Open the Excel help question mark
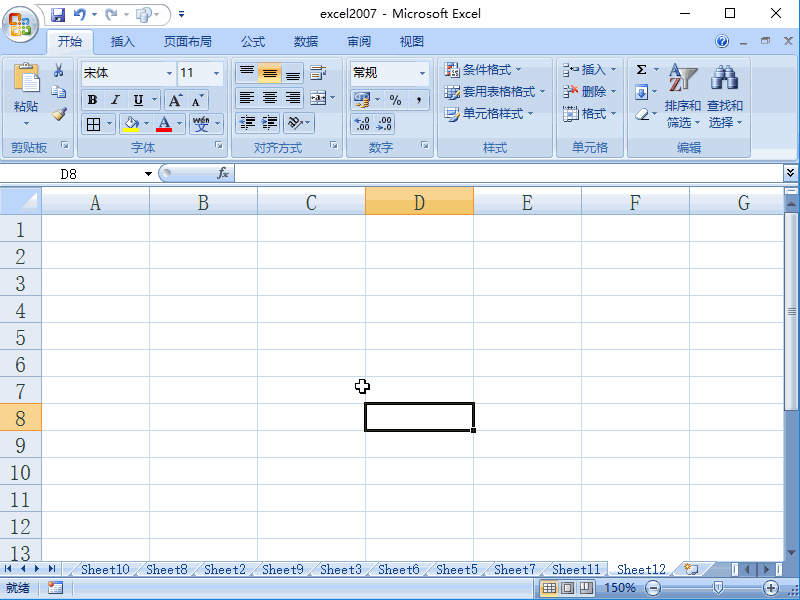The image size is (800, 600). click(722, 41)
